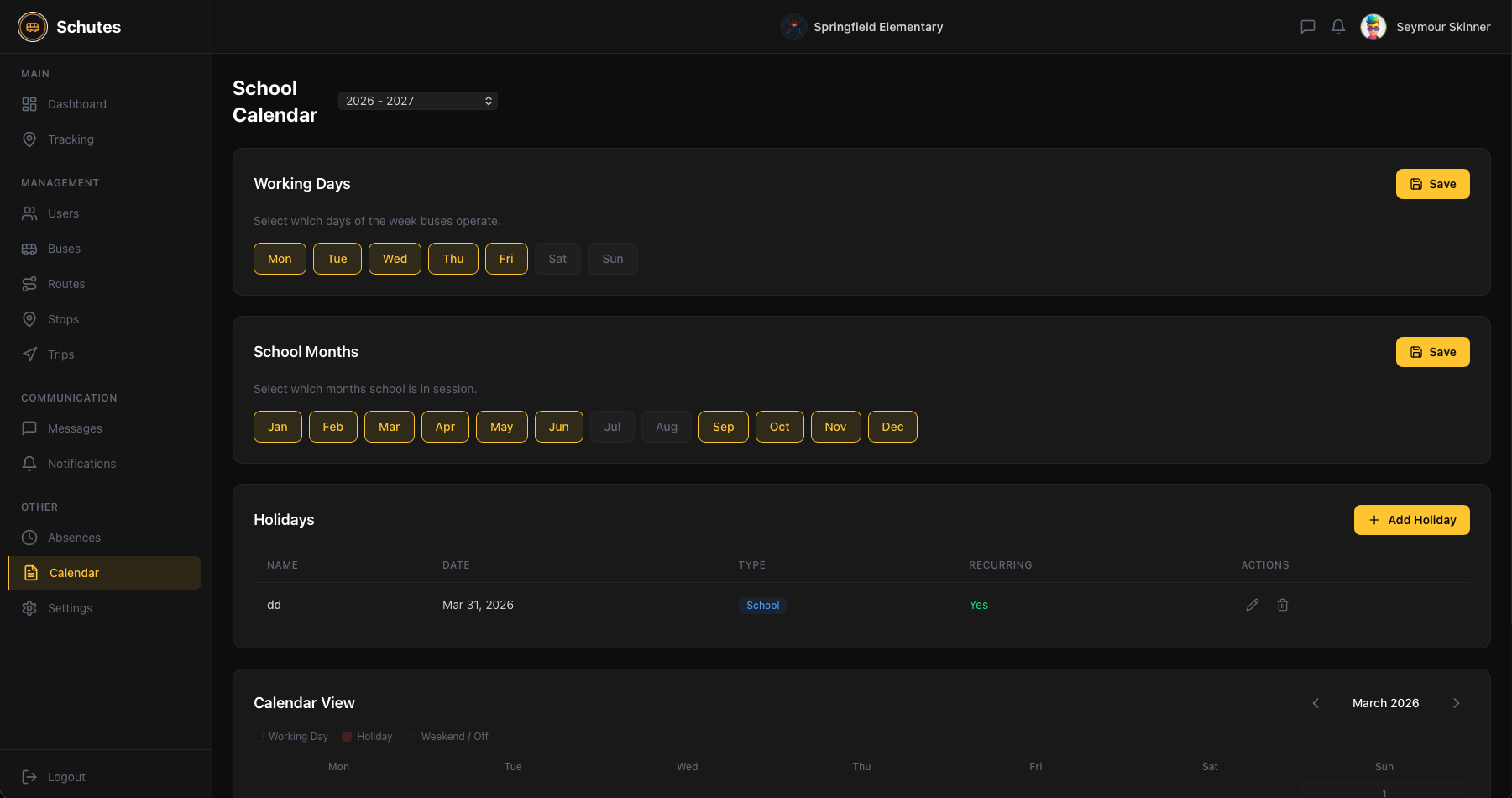This screenshot has height=798, width=1512.
Task: Toggle Jul as a school month
Action: coord(612,427)
